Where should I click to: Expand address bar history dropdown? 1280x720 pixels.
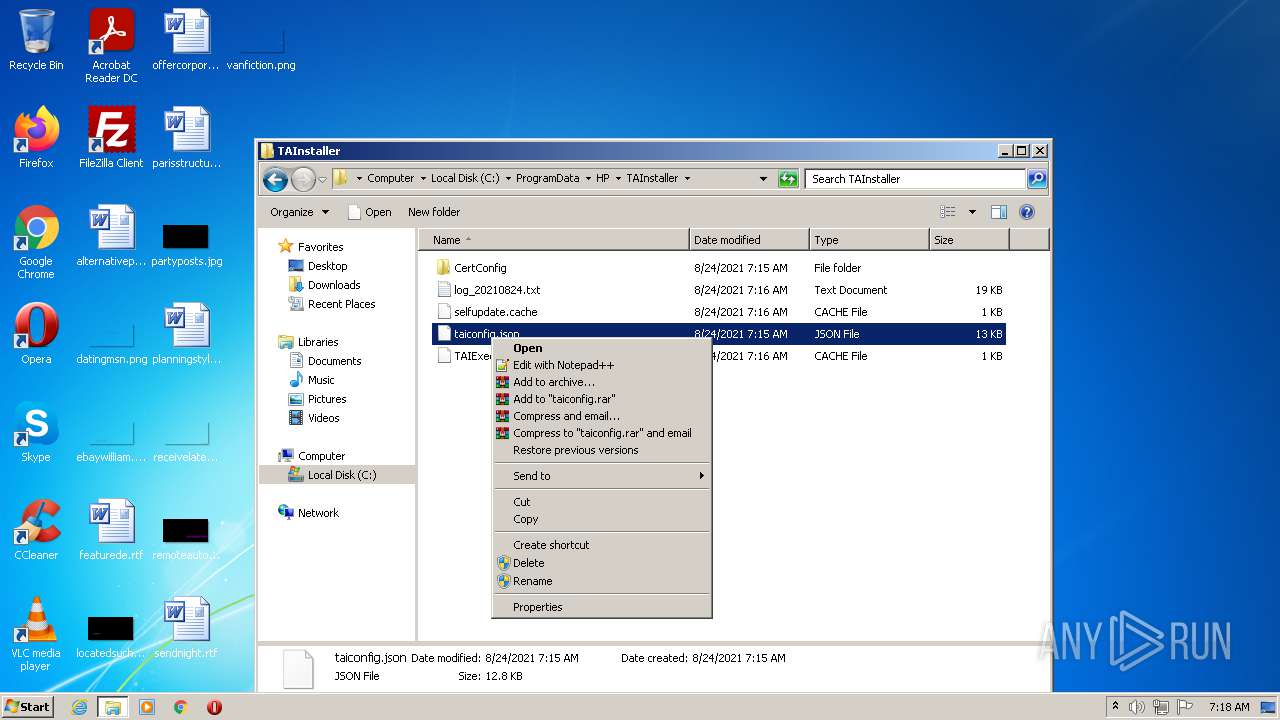point(764,179)
